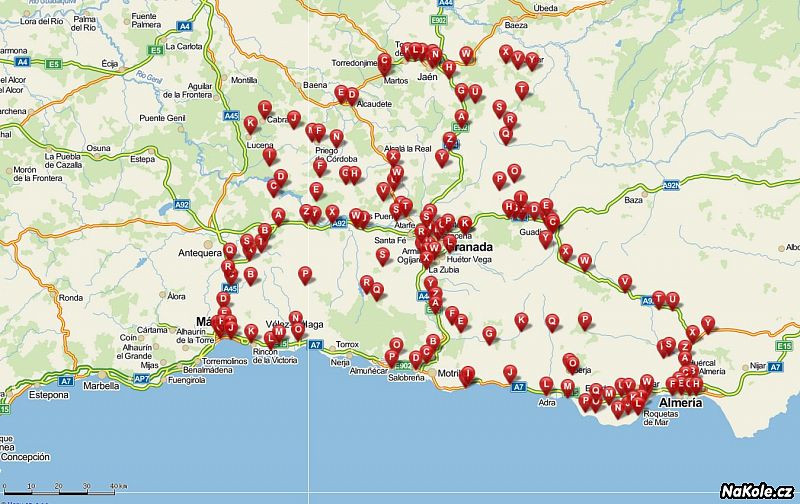Select the L marker above Adra

coord(546,385)
